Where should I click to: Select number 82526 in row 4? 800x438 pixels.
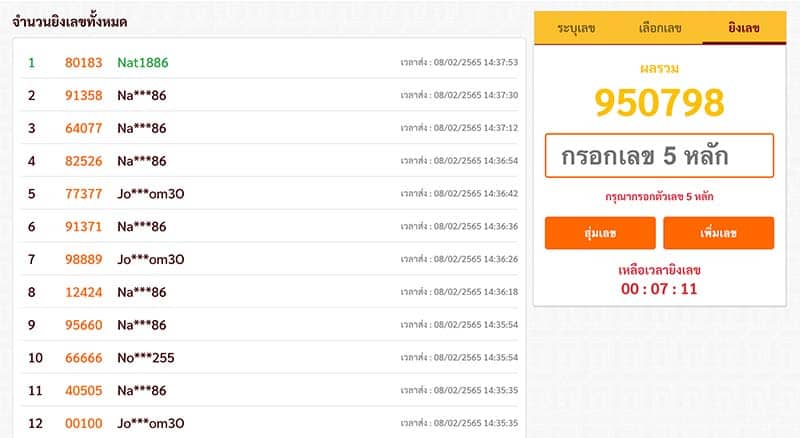tap(84, 161)
